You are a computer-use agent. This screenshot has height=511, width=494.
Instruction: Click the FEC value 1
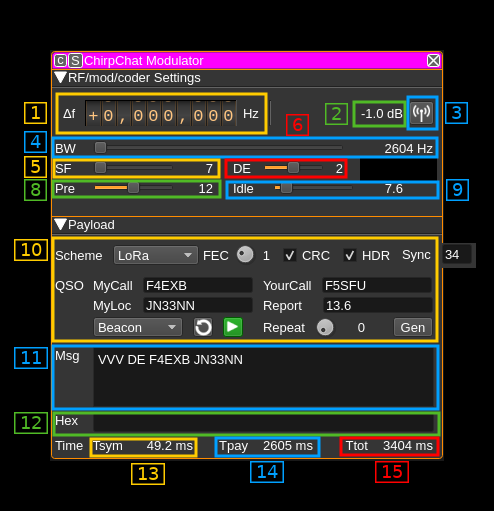[x=266, y=256]
